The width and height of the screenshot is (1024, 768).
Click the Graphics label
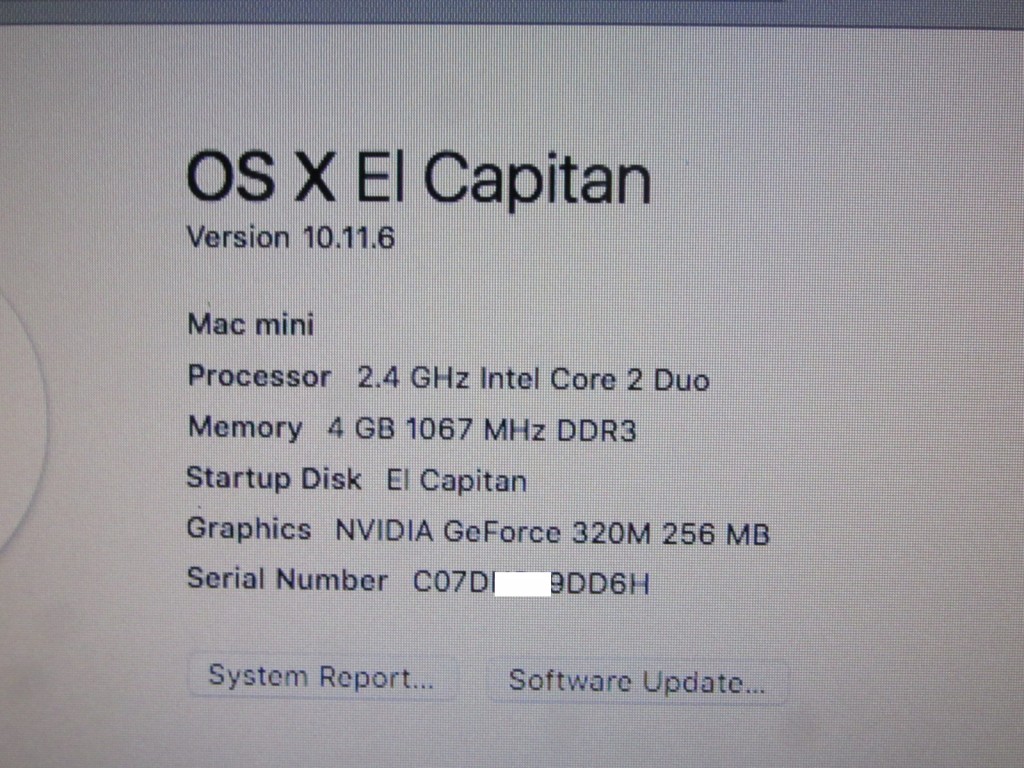coord(249,529)
